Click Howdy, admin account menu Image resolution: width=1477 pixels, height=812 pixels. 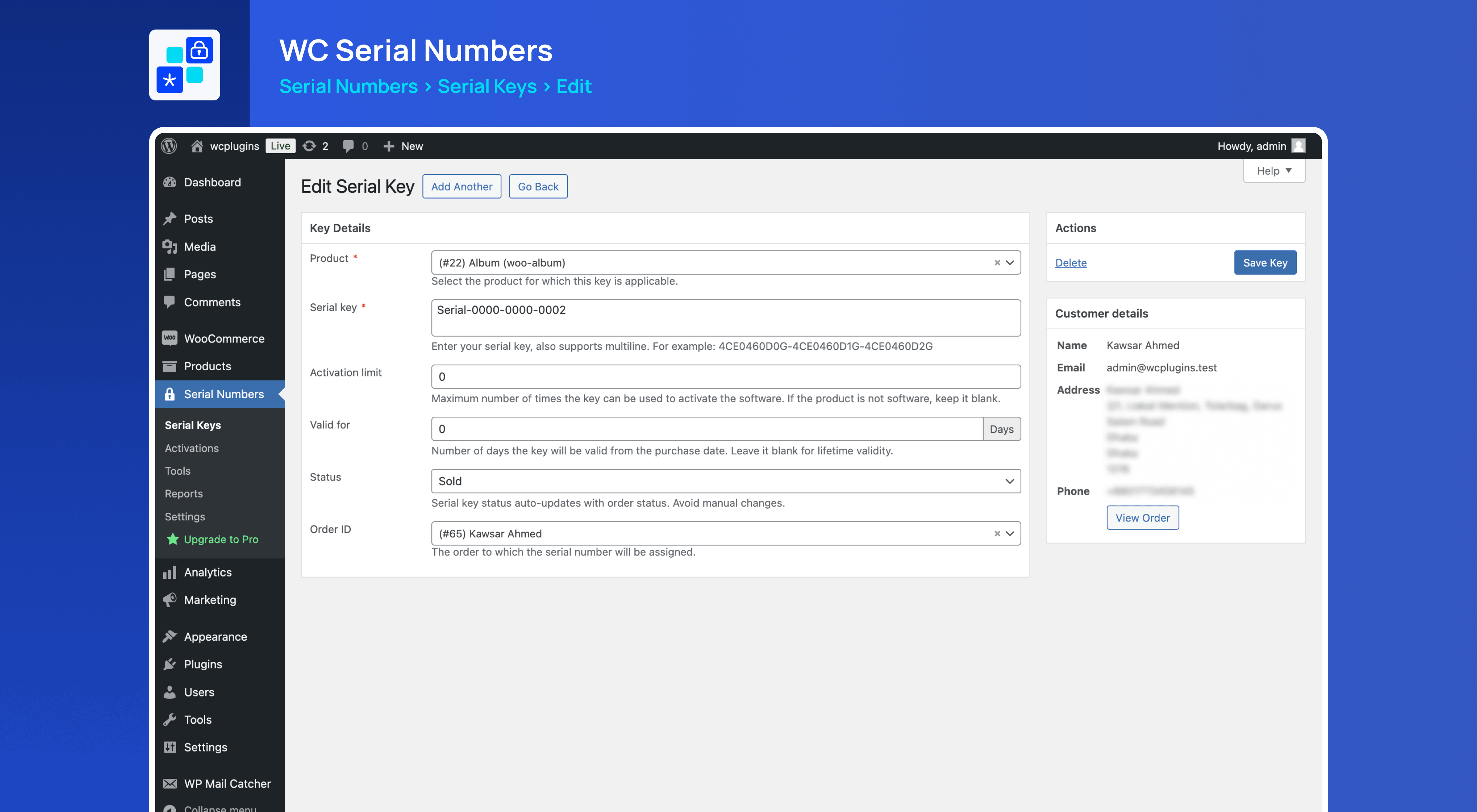click(1261, 145)
